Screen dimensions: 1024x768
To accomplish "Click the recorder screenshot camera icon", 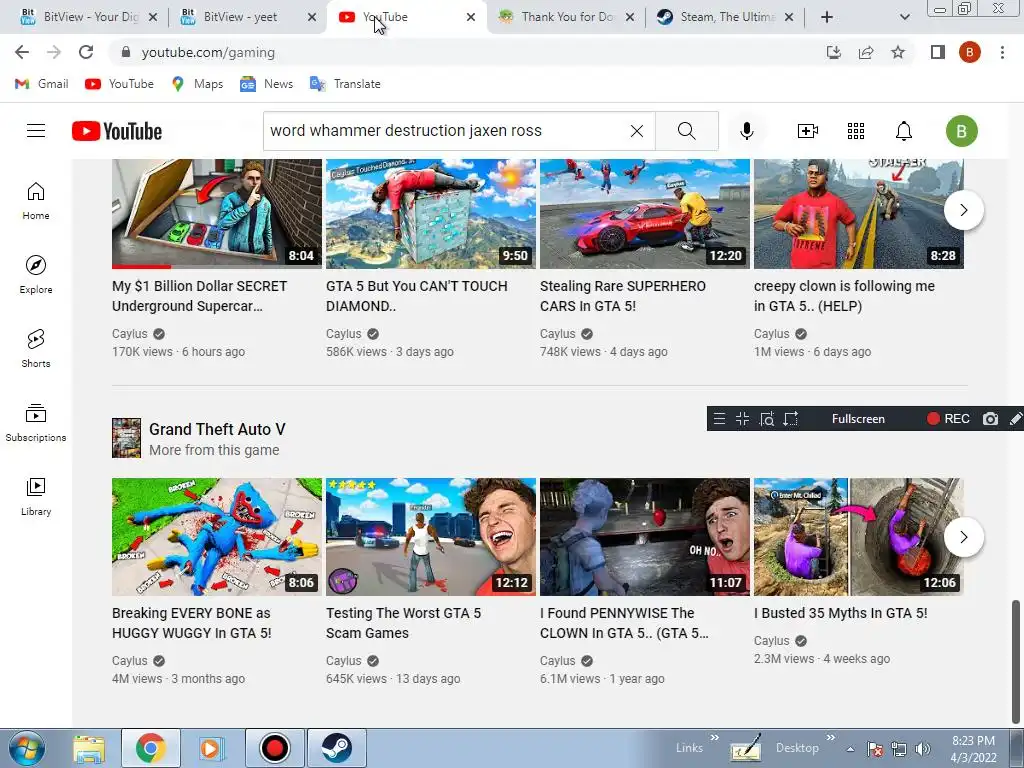I will (990, 419).
